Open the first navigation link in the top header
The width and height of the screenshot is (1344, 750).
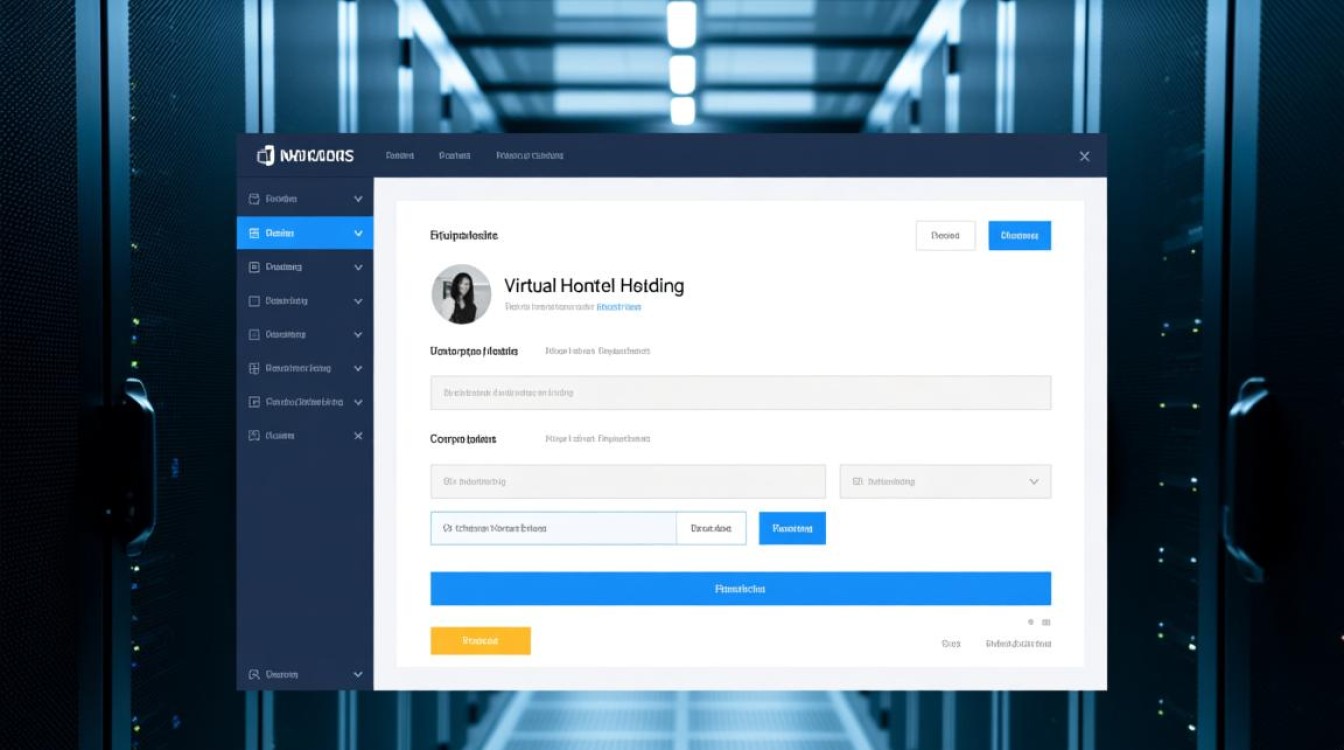pyautogui.click(x=400, y=156)
